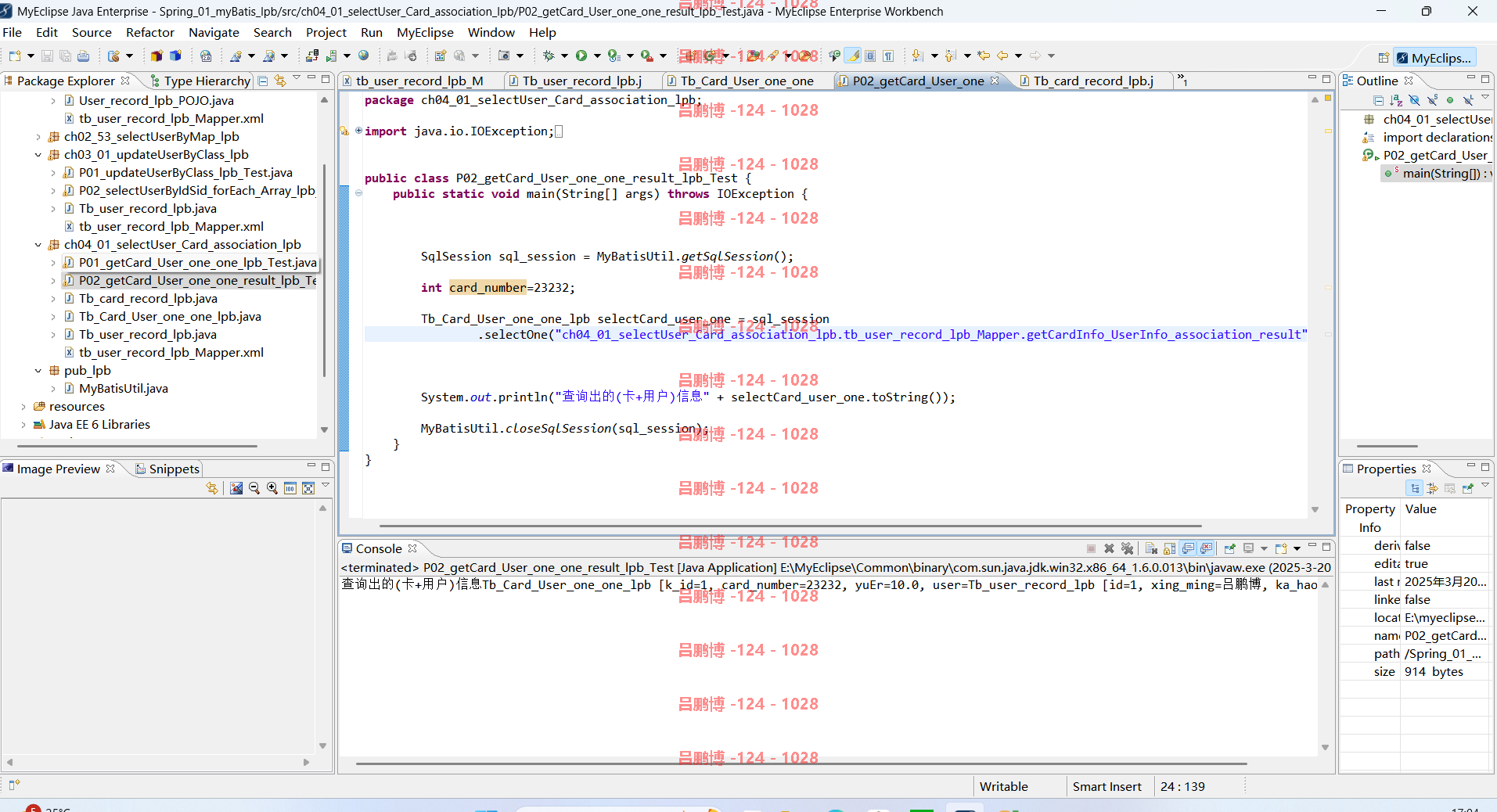Toggle Sort alphabetically in Outline
The width and height of the screenshot is (1497, 812).
tap(1396, 100)
